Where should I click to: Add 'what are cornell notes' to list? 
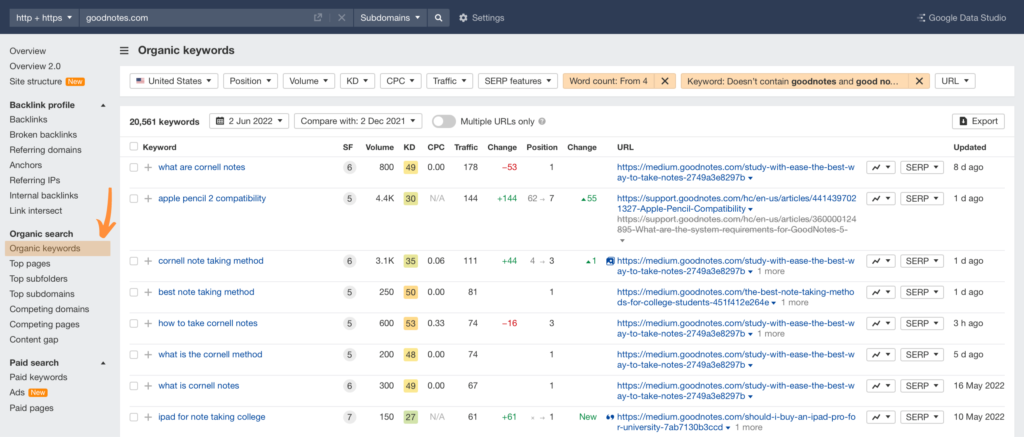148,167
